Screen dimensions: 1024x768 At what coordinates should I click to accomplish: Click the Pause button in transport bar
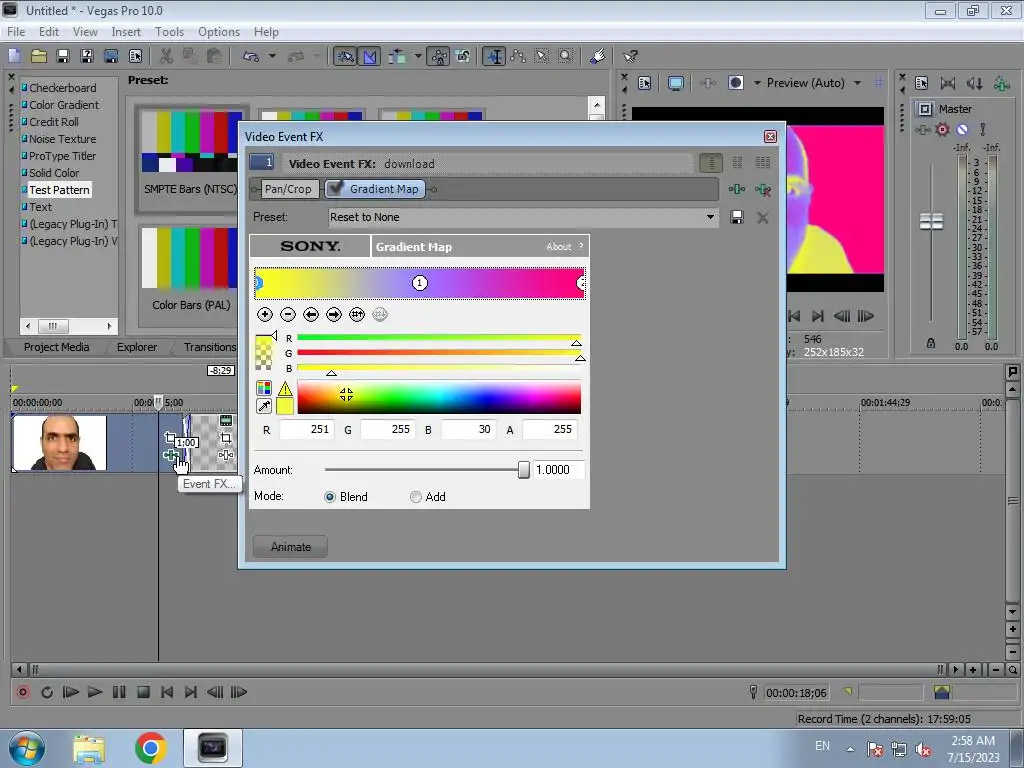[119, 692]
